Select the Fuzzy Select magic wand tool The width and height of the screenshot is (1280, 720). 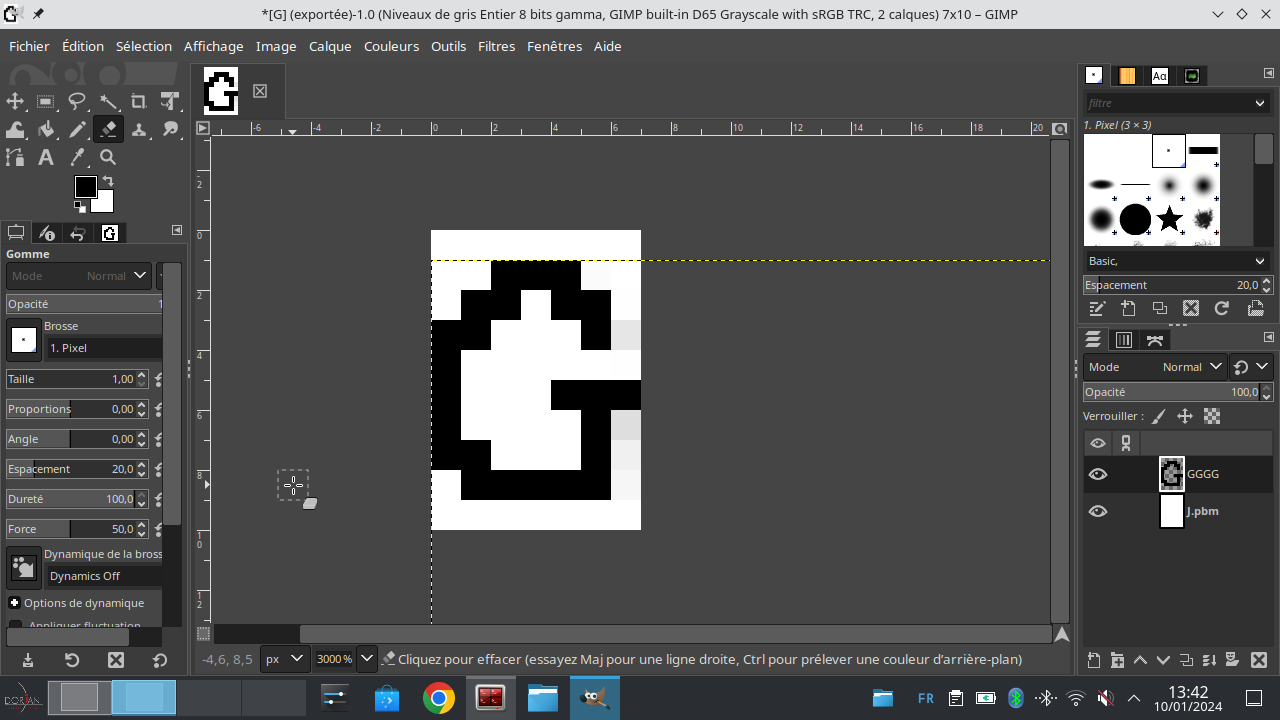tap(108, 101)
